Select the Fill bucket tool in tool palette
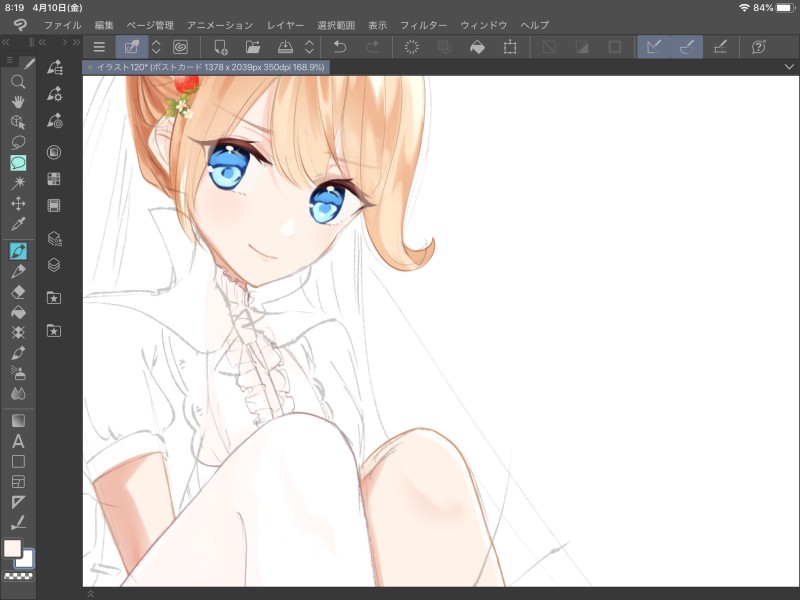This screenshot has height=600, width=800. tap(18, 312)
